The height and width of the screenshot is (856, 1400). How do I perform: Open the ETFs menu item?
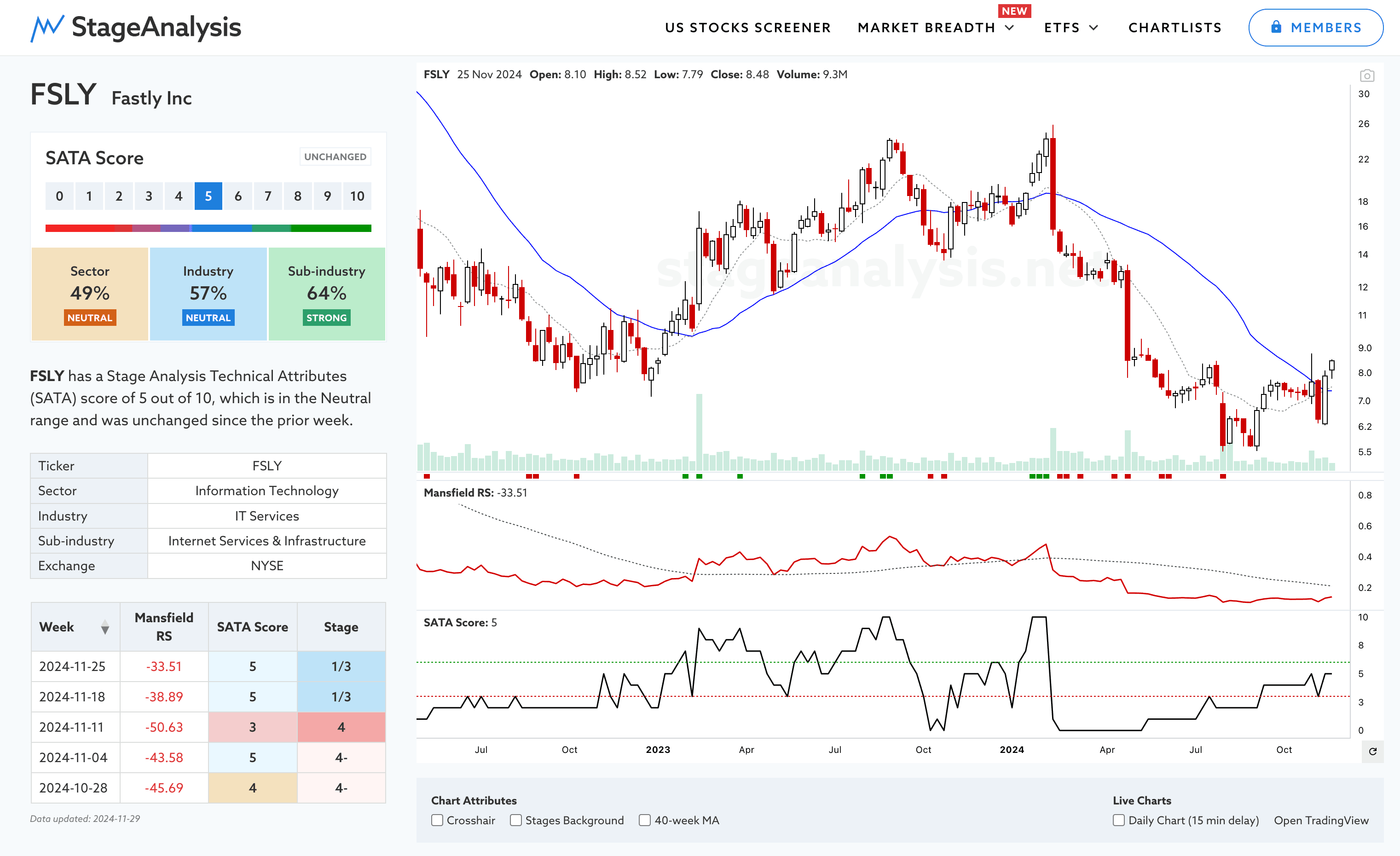tap(1061, 27)
